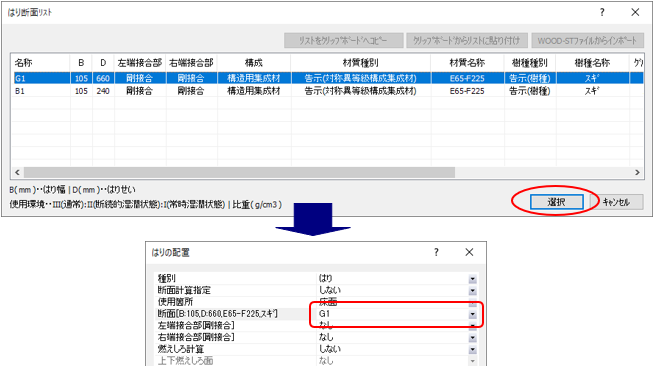Viewport: 655px width, 390px height.
Task: Click 告示(樹種) cell in B1 row
Action: tap(530, 91)
